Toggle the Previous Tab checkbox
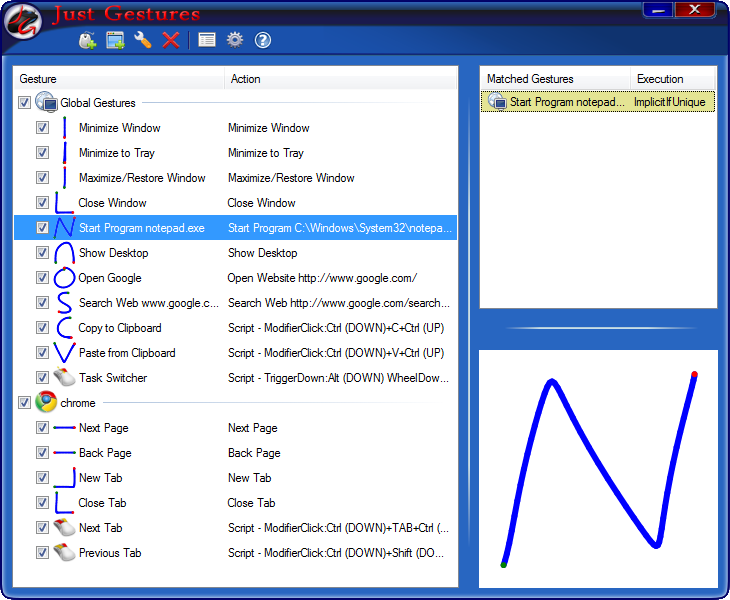This screenshot has height=600, width=730. coord(42,553)
